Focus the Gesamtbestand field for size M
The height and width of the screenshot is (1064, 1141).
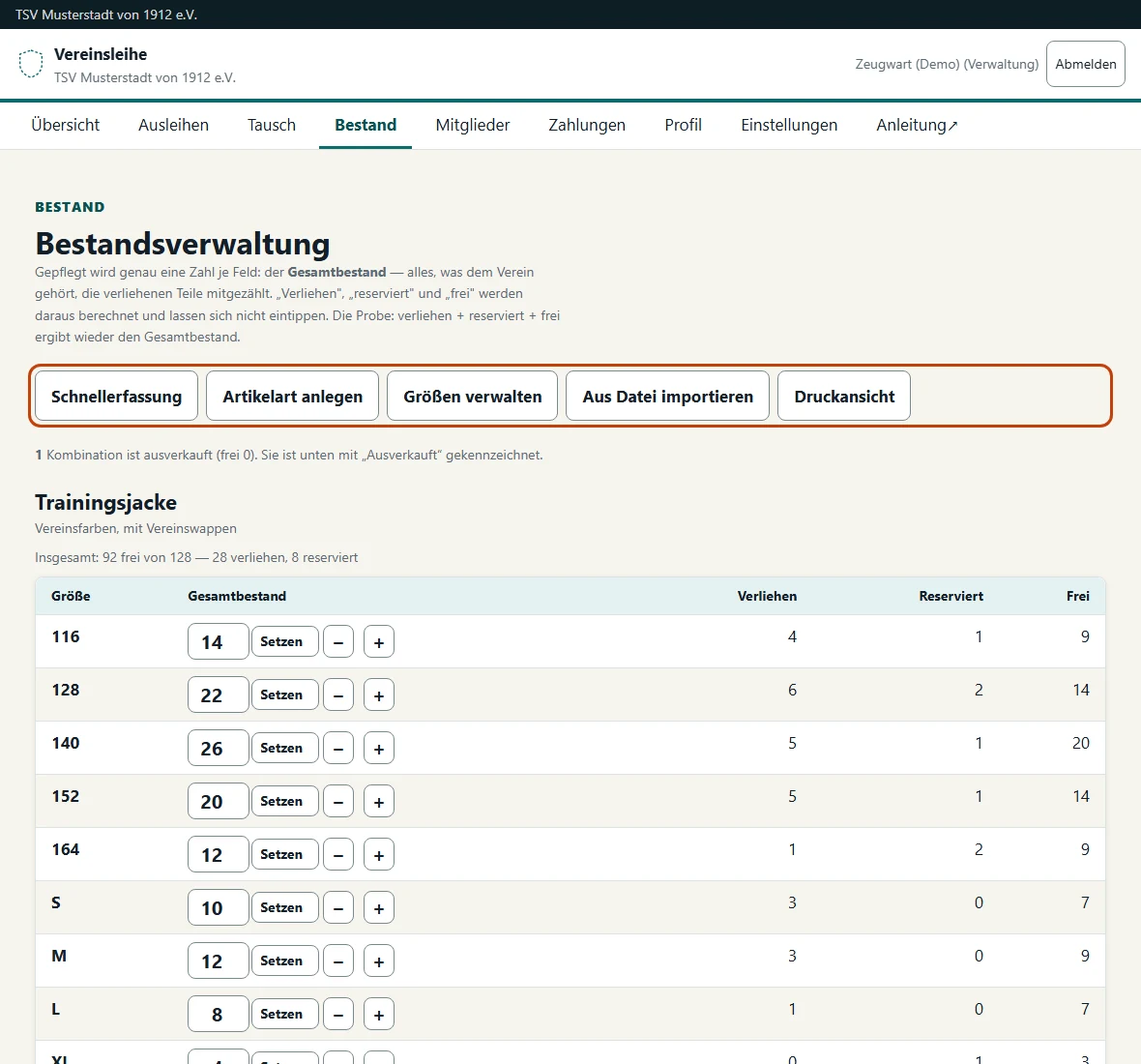pyautogui.click(x=219, y=961)
